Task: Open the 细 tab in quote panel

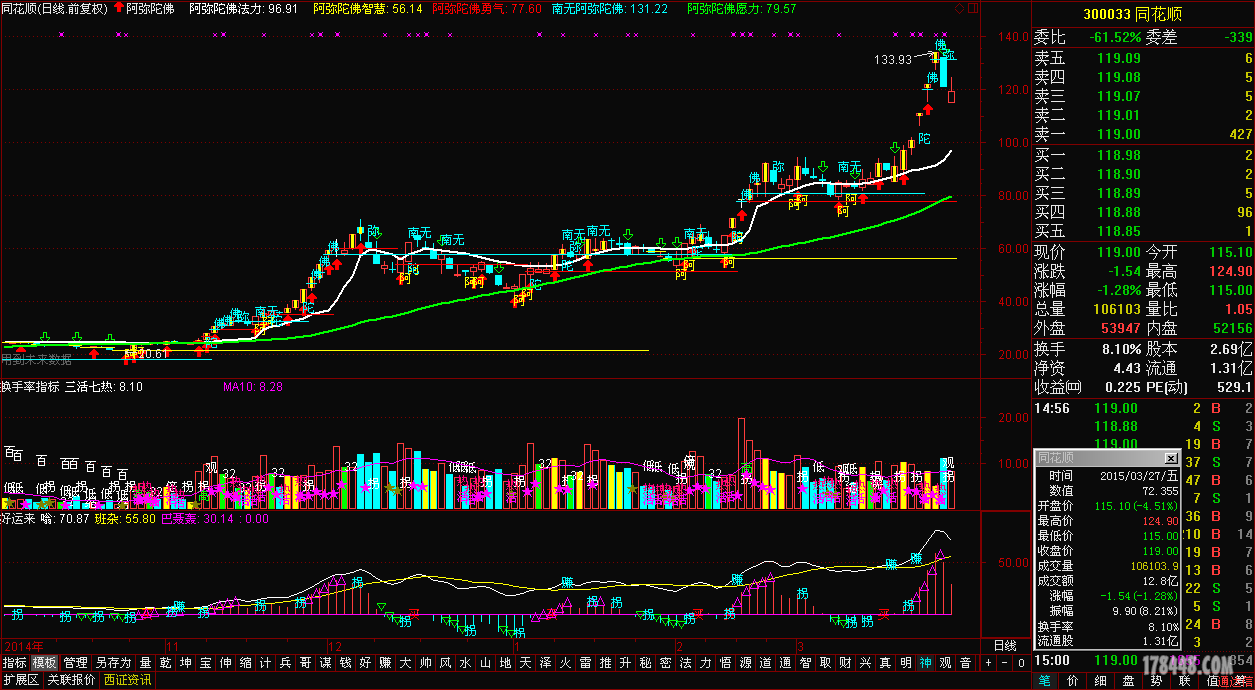Action: pos(1100,681)
